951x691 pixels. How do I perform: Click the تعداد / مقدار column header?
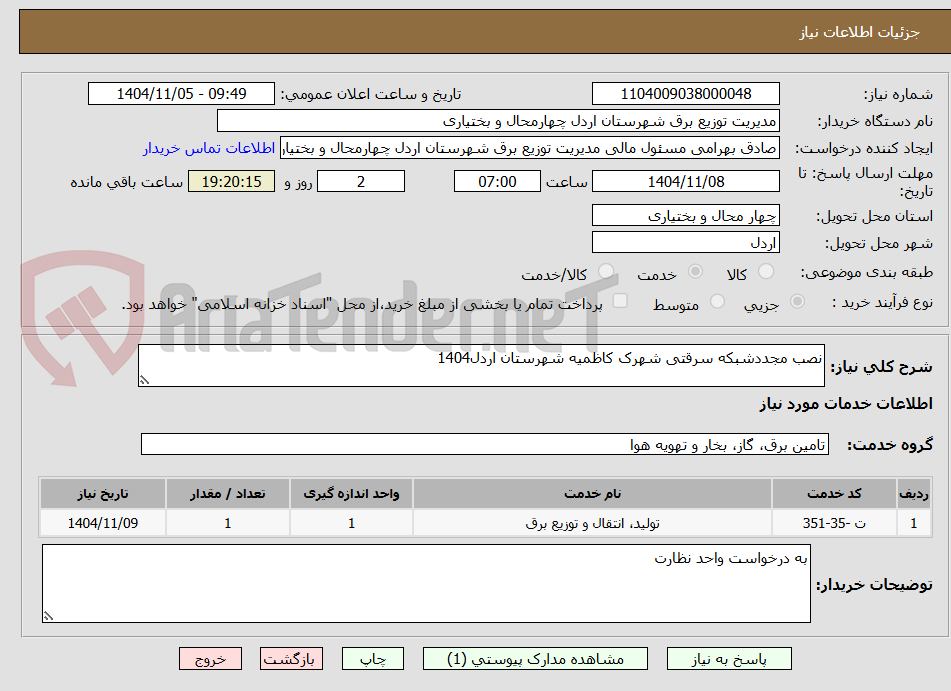point(228,494)
